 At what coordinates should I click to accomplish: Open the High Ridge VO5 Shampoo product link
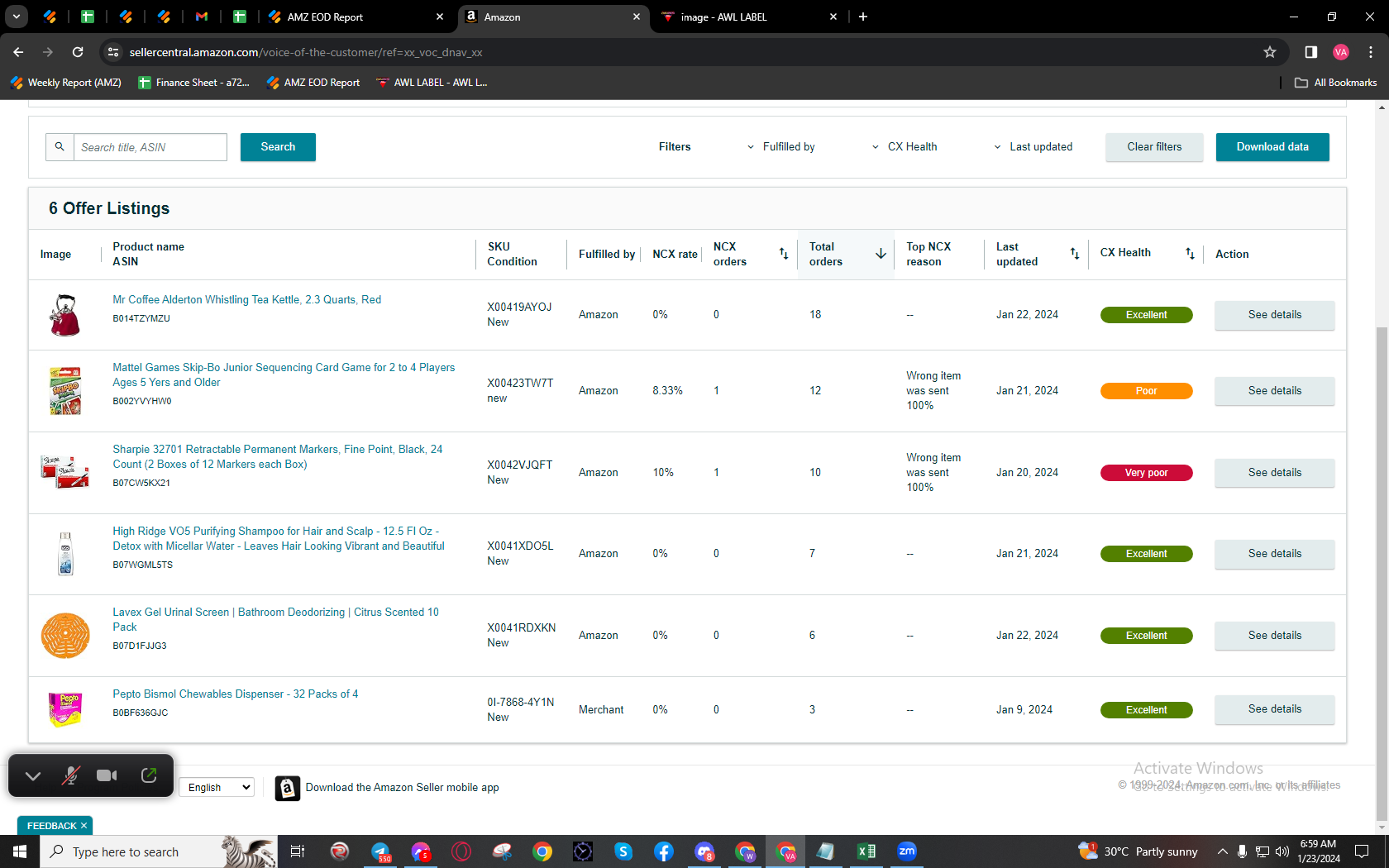click(x=279, y=539)
